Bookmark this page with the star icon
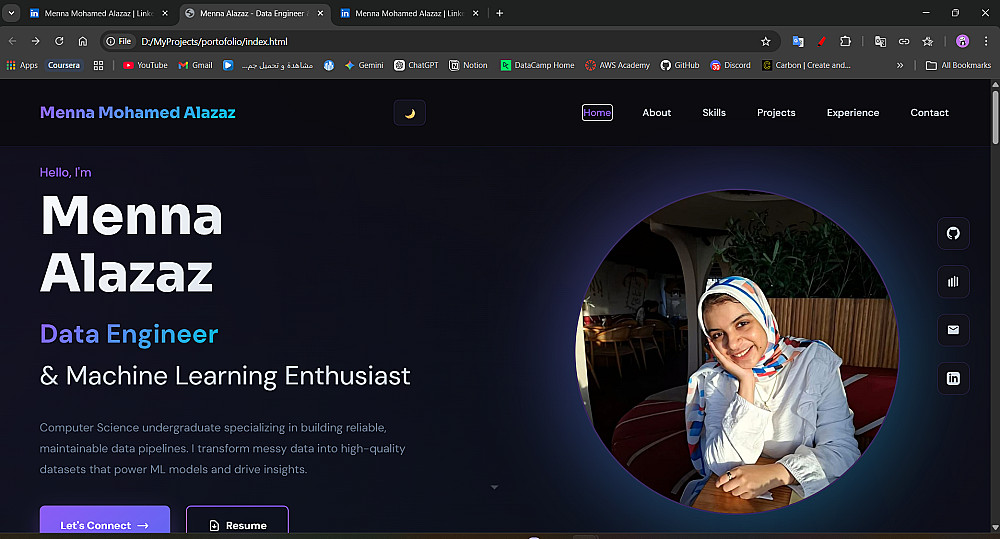 point(765,41)
